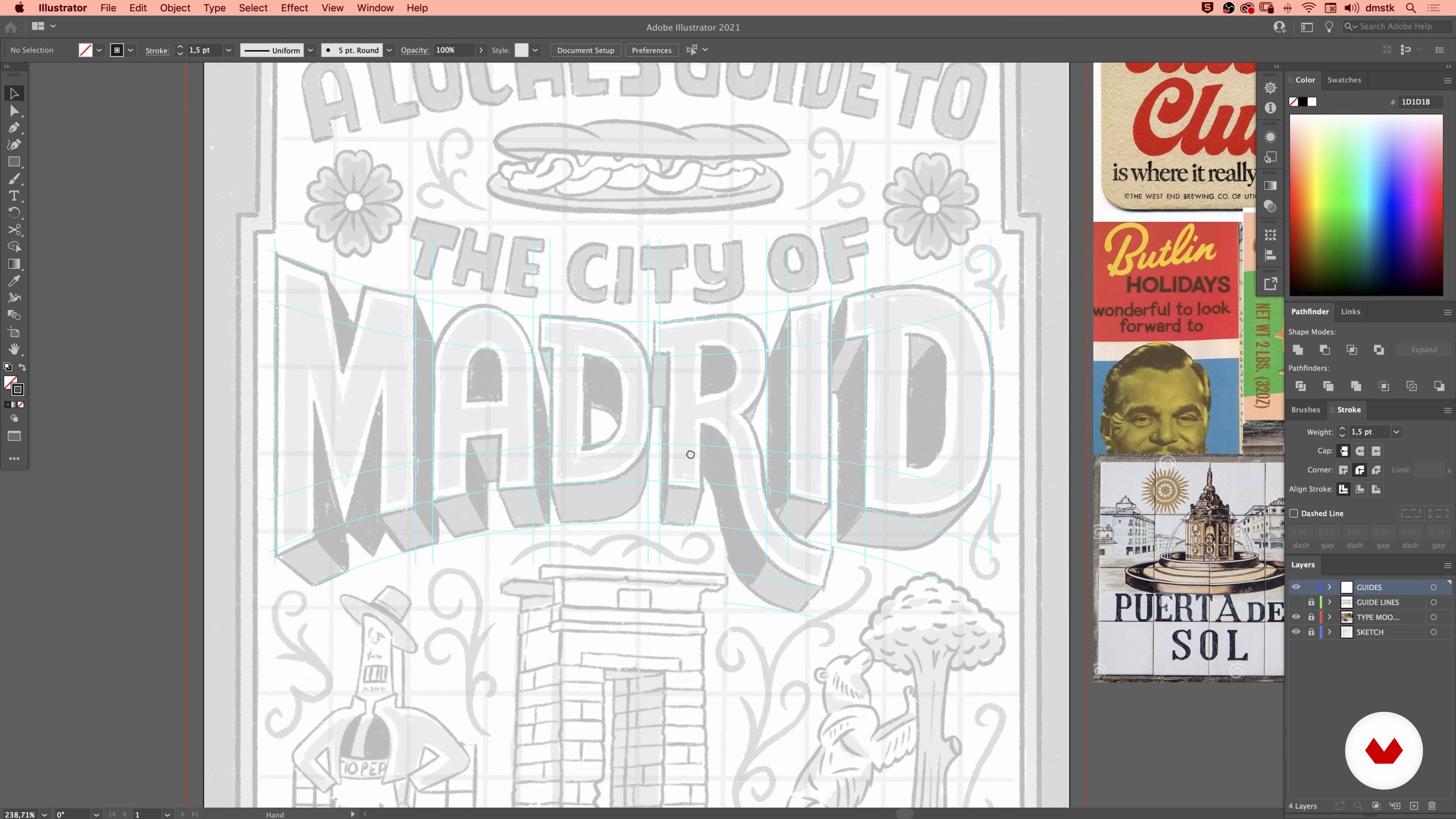Open the File menu

(x=108, y=8)
